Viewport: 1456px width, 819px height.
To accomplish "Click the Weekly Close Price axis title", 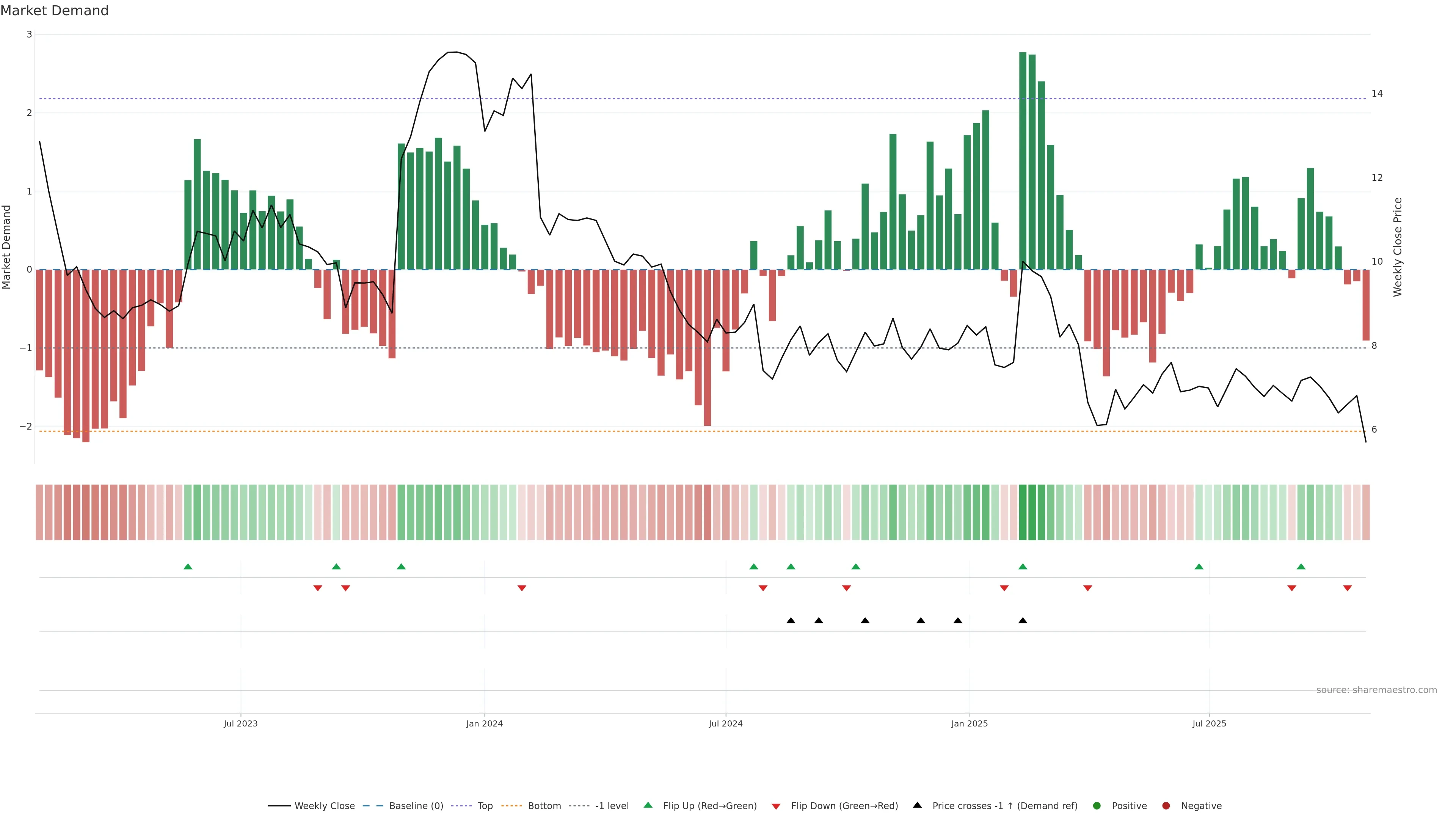I will (1398, 247).
